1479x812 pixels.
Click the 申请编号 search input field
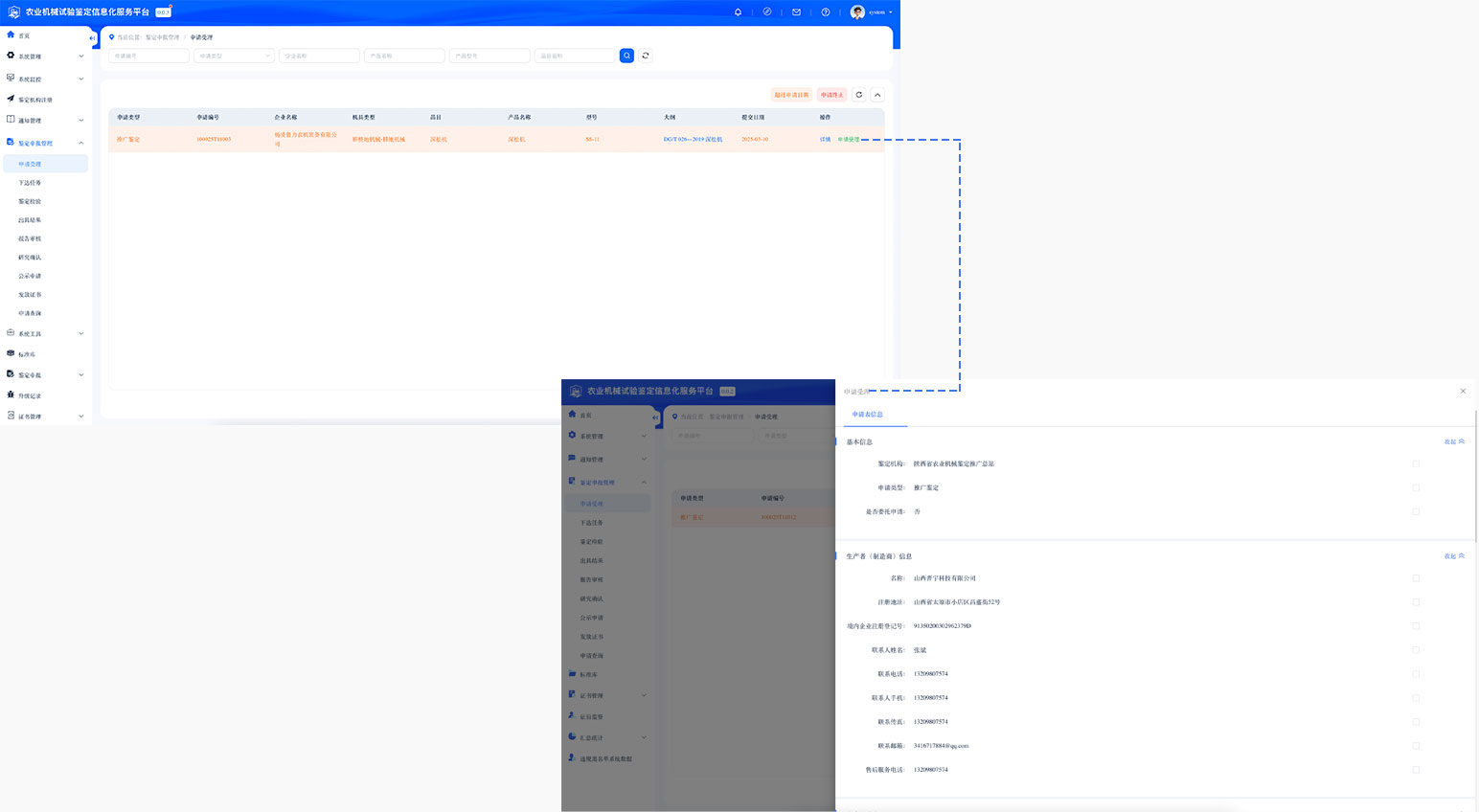(148, 56)
